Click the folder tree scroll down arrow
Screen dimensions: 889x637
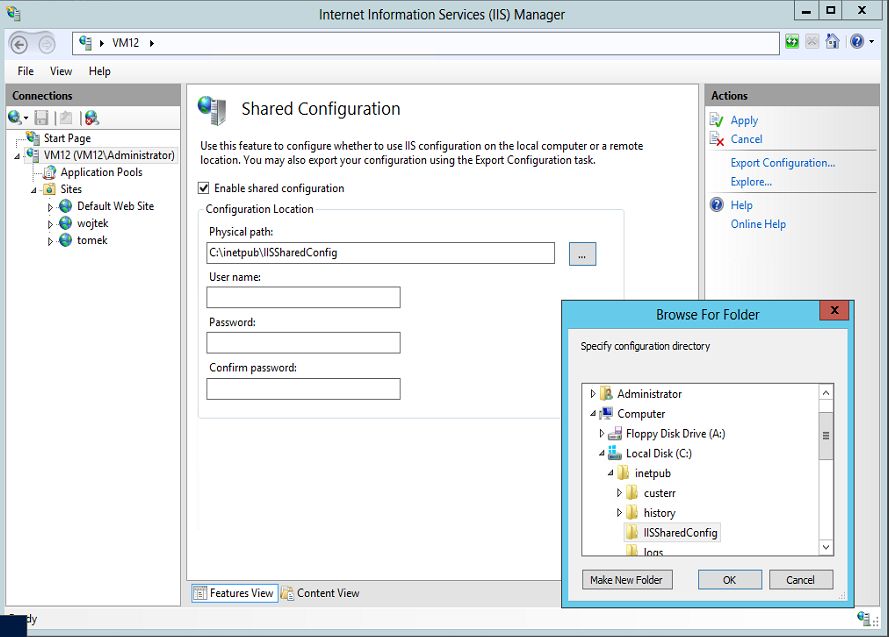coord(826,547)
